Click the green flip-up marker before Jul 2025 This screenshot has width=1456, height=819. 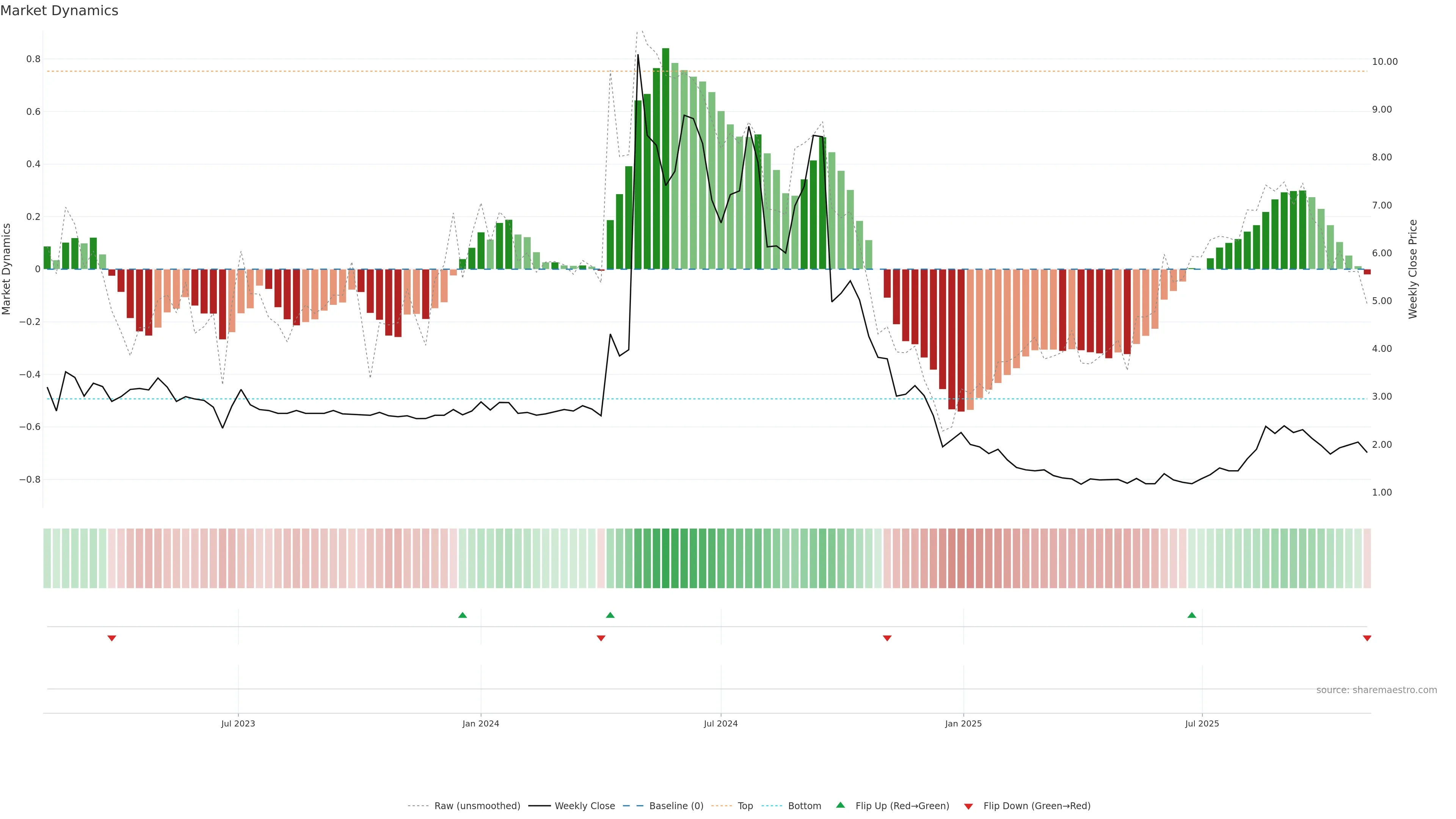[x=1191, y=615]
